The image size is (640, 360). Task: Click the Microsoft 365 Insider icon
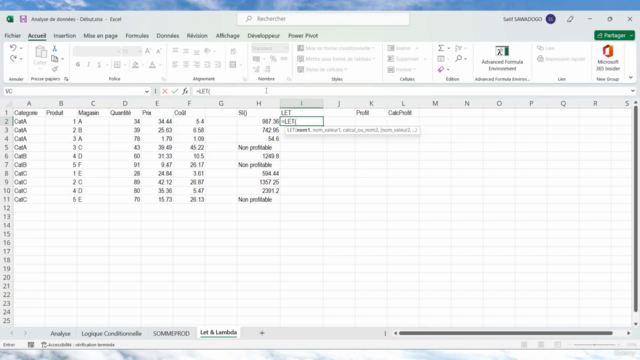point(608,58)
